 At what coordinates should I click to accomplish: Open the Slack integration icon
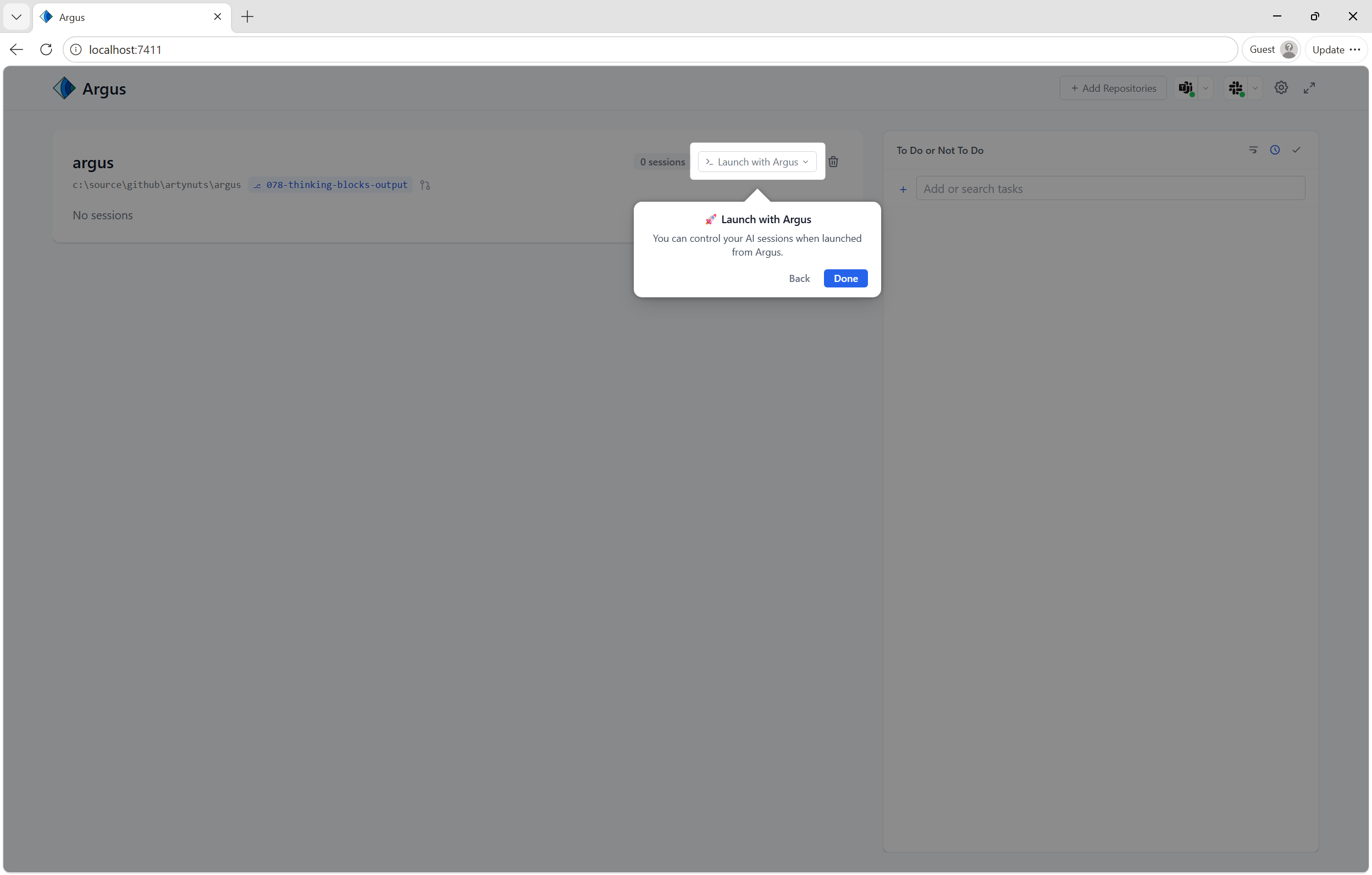1236,88
